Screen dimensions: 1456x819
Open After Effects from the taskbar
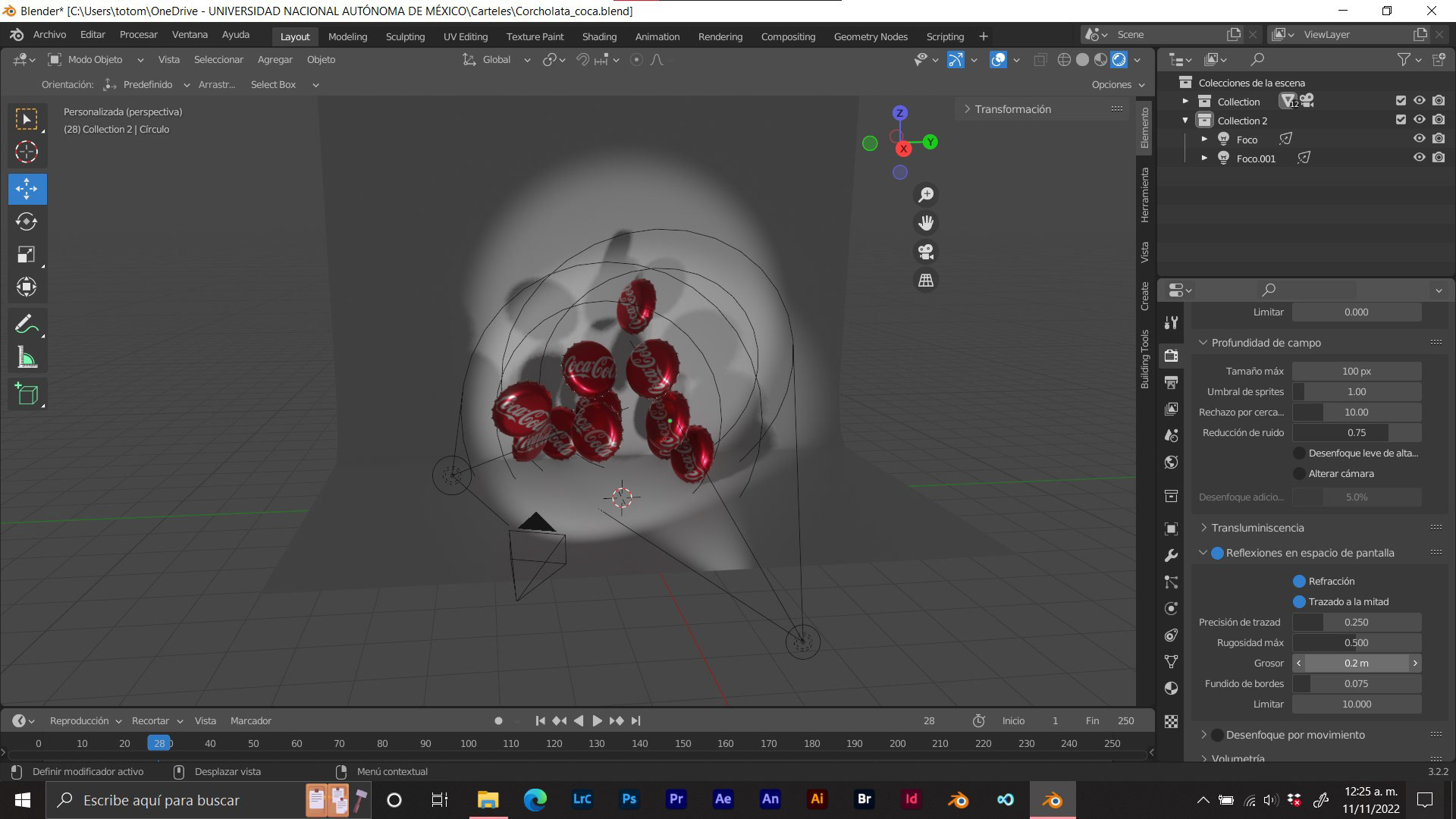point(723,799)
